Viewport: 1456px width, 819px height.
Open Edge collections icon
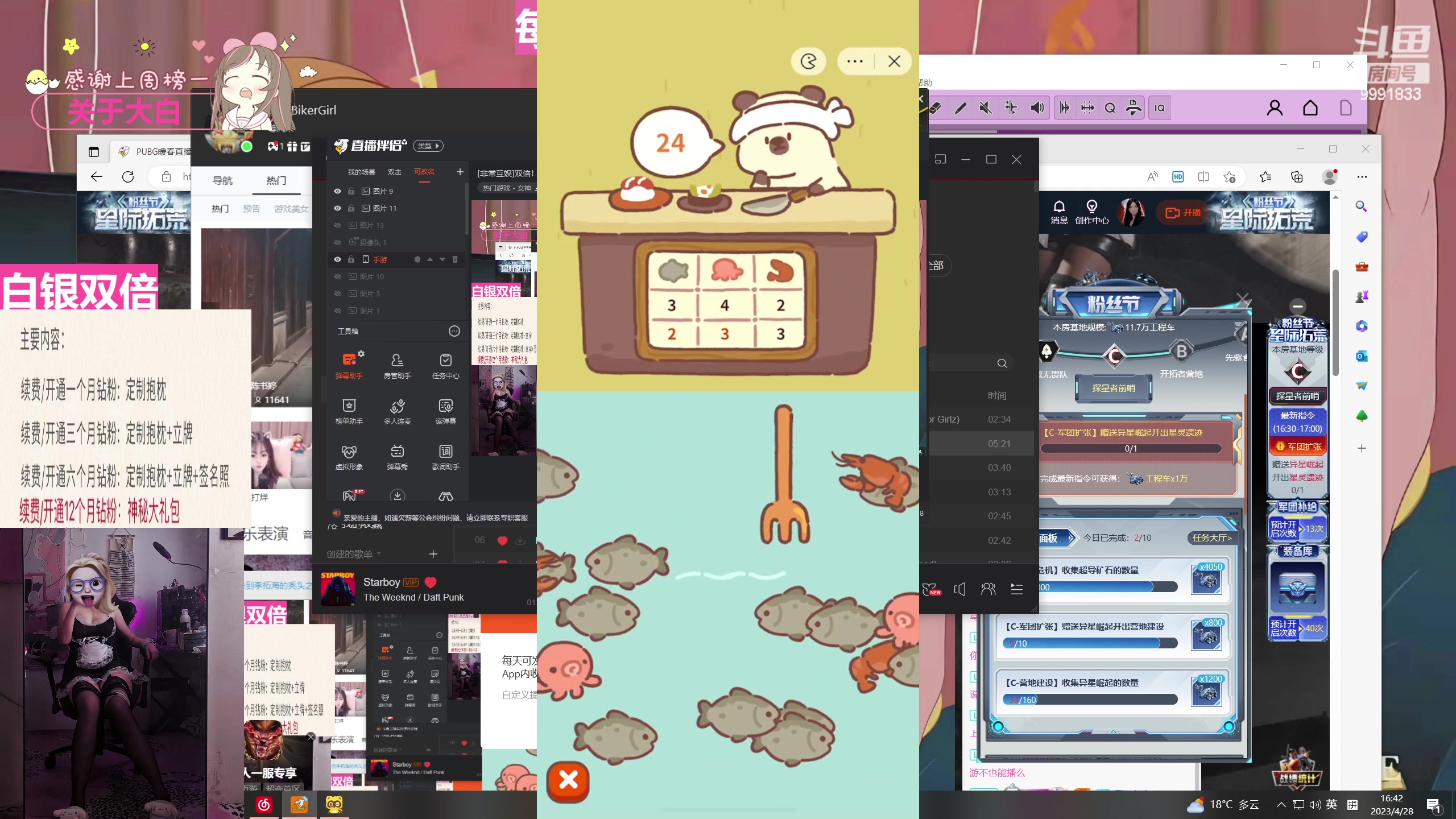pos(1297,177)
